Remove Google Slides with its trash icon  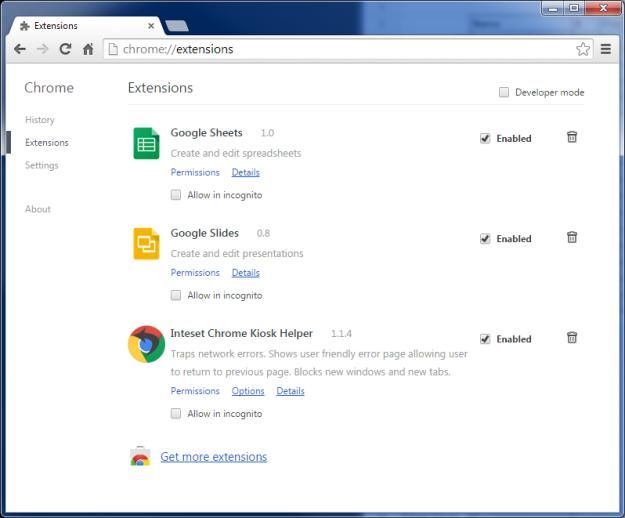572,237
